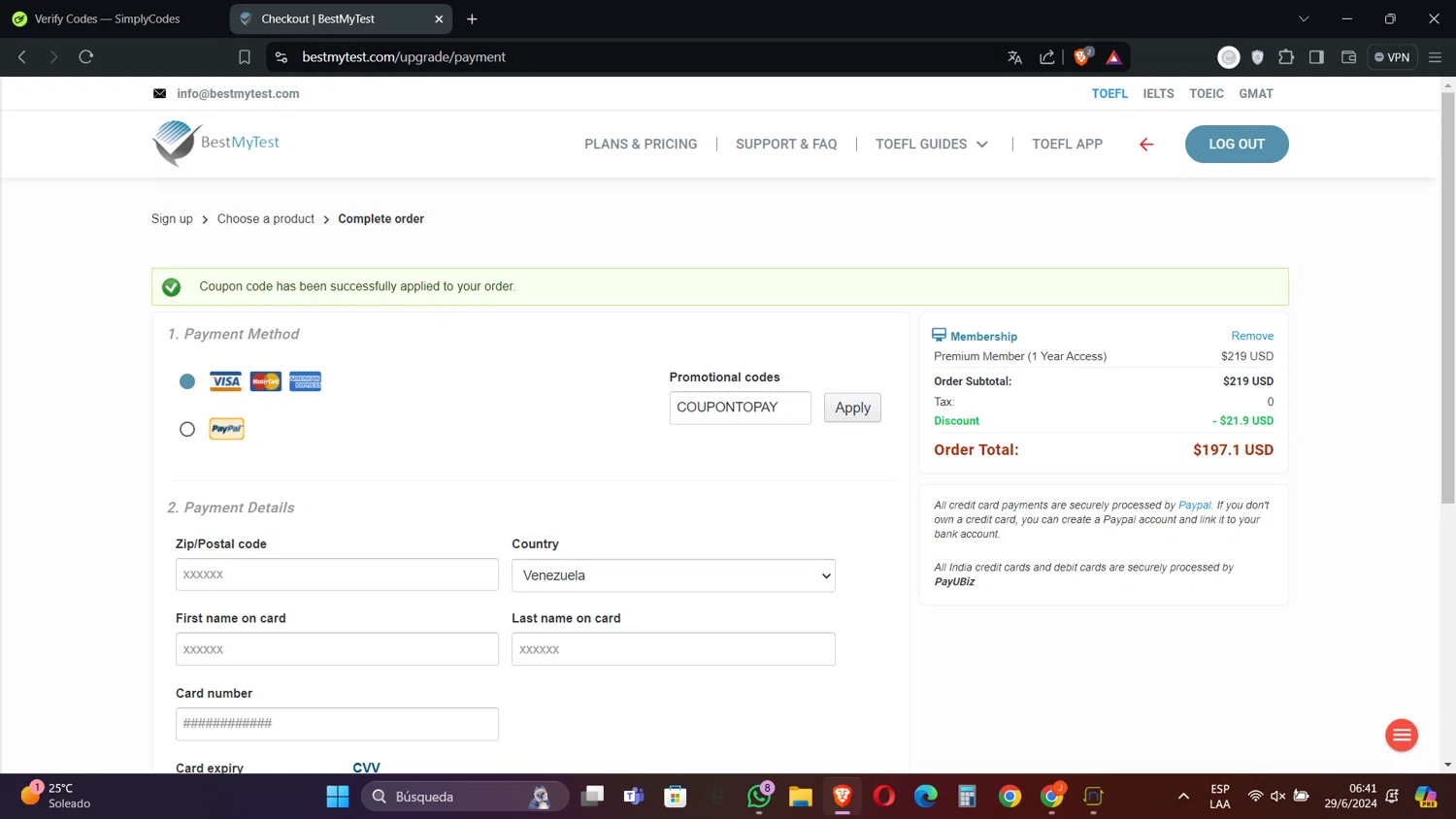Click the Búsqueda taskbar search box
The image size is (1456, 819).
[x=465, y=797]
